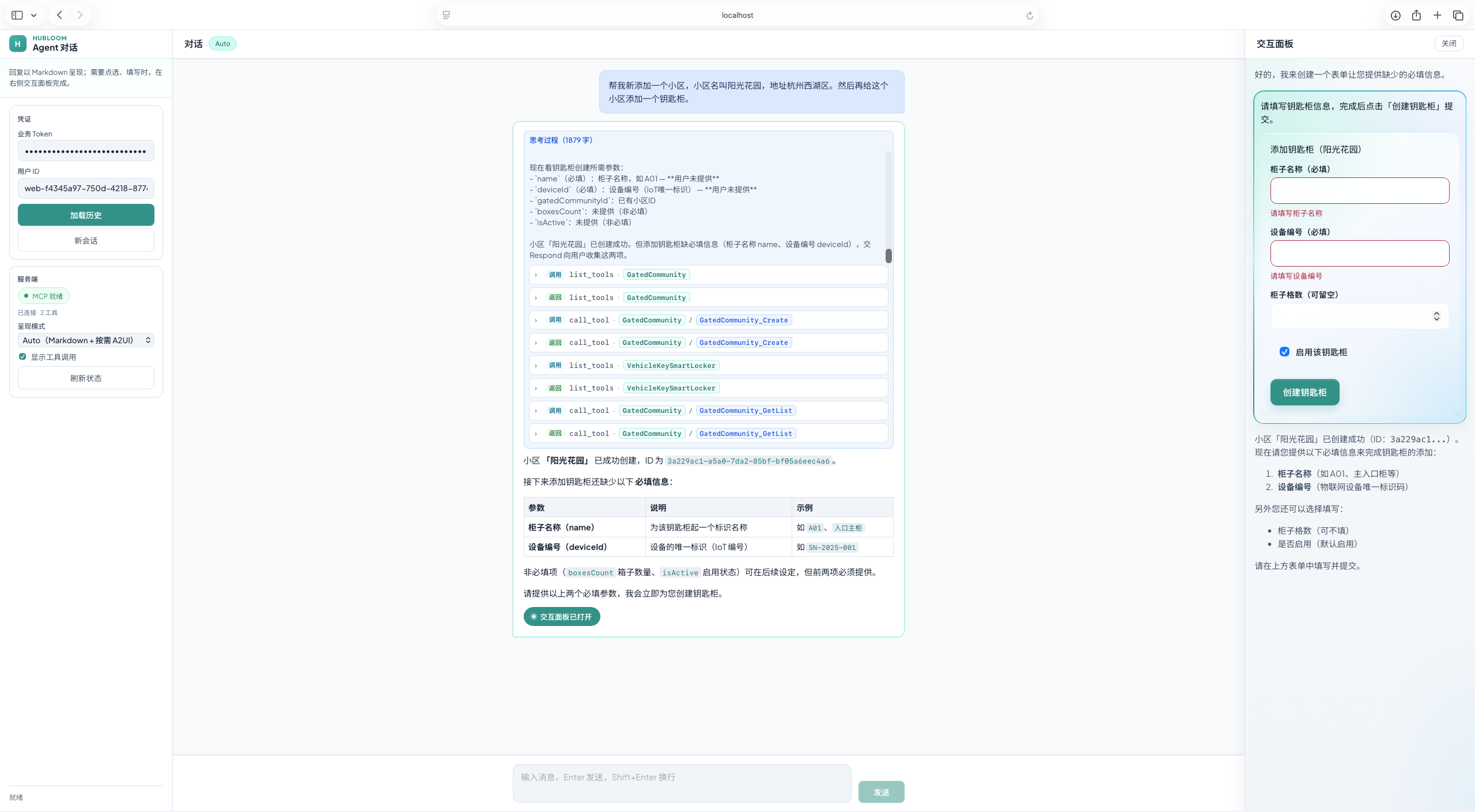Viewport: 1475px width, 812px height.
Task: Expand the 调用 list_tools VehicleKeySmartLocker row
Action: pyautogui.click(x=708, y=365)
